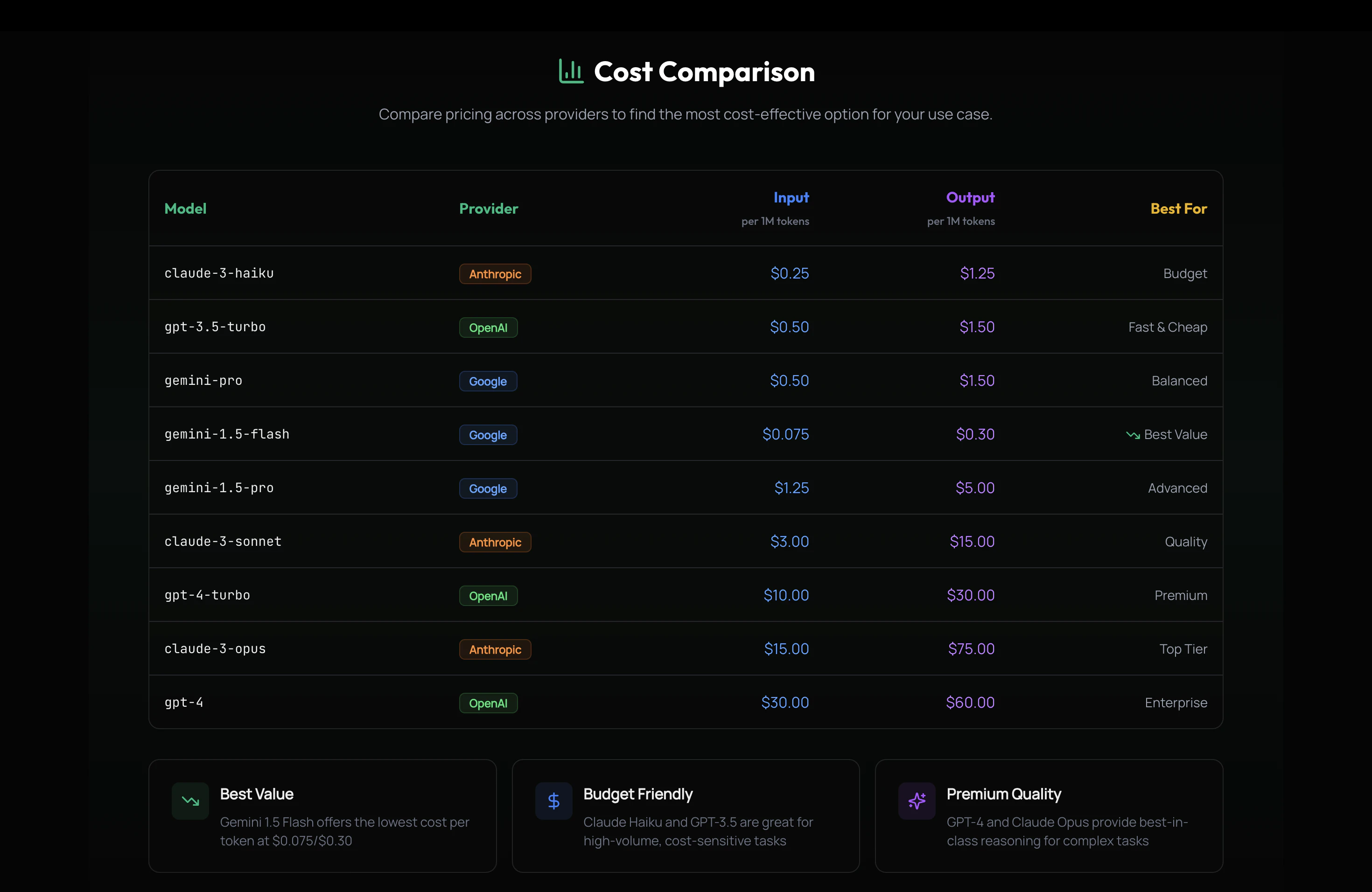Select the gemini-1.5-pro model row name
The image size is (1372, 892).
[x=219, y=488]
